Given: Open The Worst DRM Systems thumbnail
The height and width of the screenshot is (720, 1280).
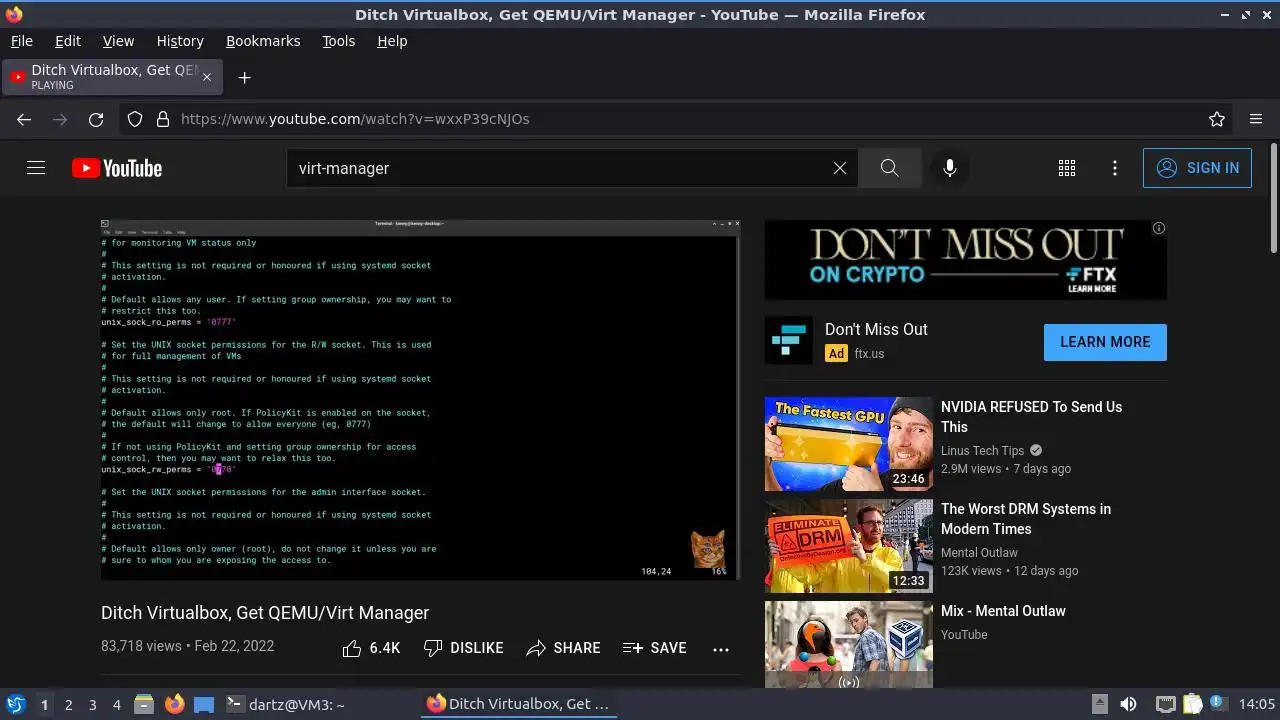Looking at the screenshot, I should 849,546.
